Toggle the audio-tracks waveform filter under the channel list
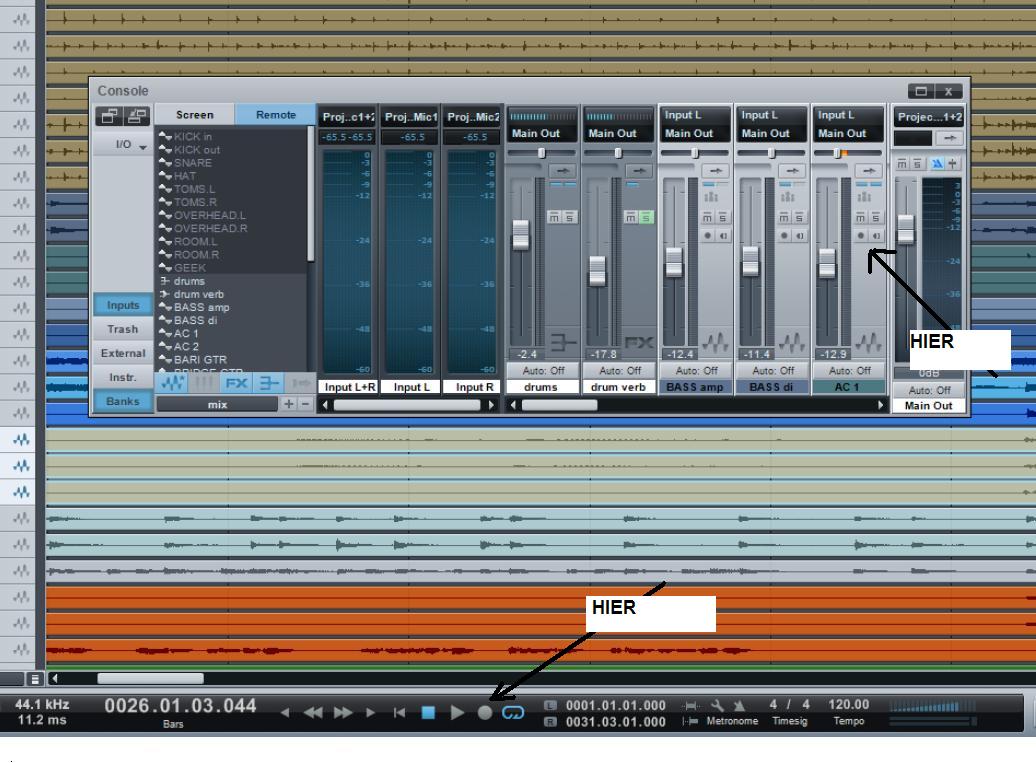The width and height of the screenshot is (1036, 763). pos(172,382)
